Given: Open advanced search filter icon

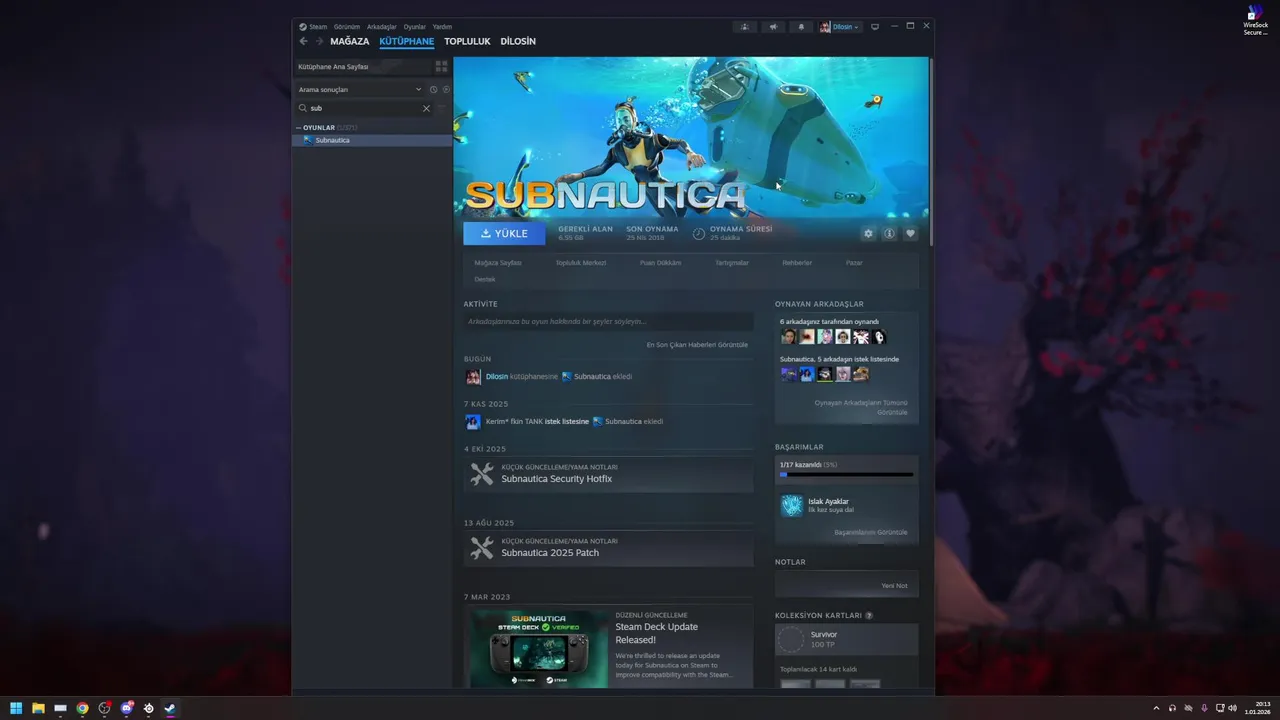Looking at the screenshot, I should point(442,108).
